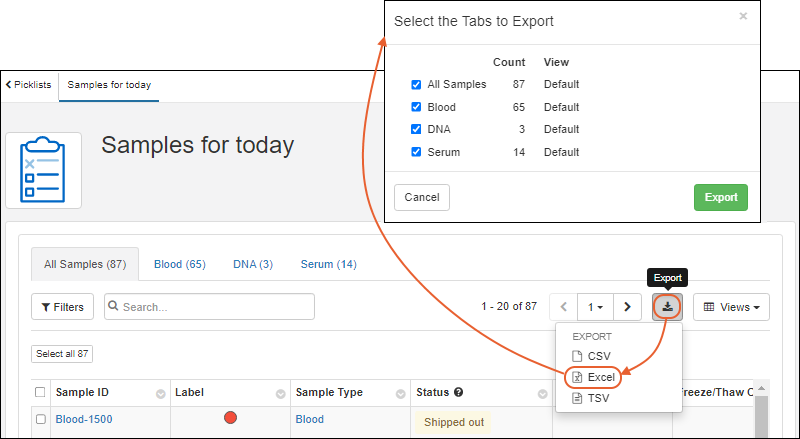This screenshot has height=439, width=800.
Task: Open the Views dropdown
Action: (x=731, y=307)
